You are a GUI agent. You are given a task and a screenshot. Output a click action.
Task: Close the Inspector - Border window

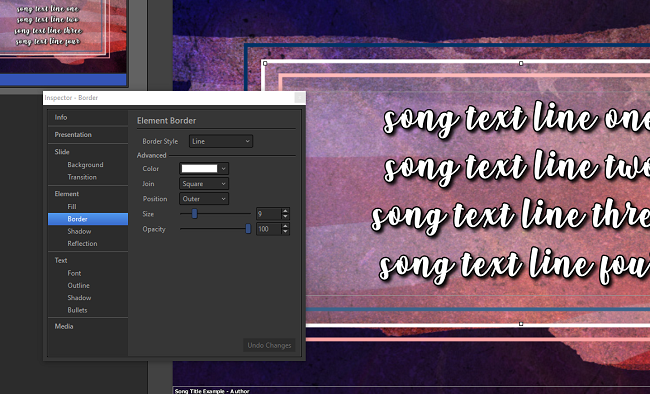coord(299,98)
